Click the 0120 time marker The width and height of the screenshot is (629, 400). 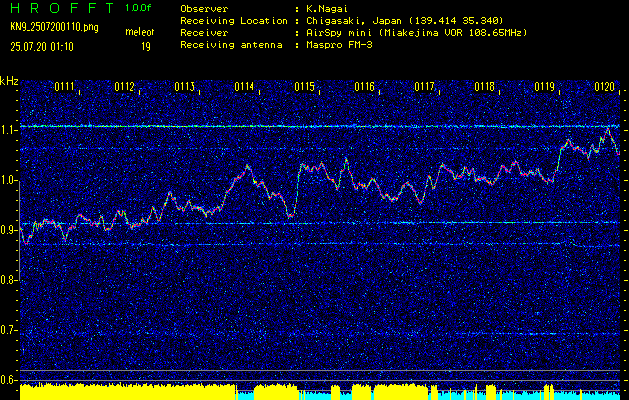pyautogui.click(x=605, y=86)
